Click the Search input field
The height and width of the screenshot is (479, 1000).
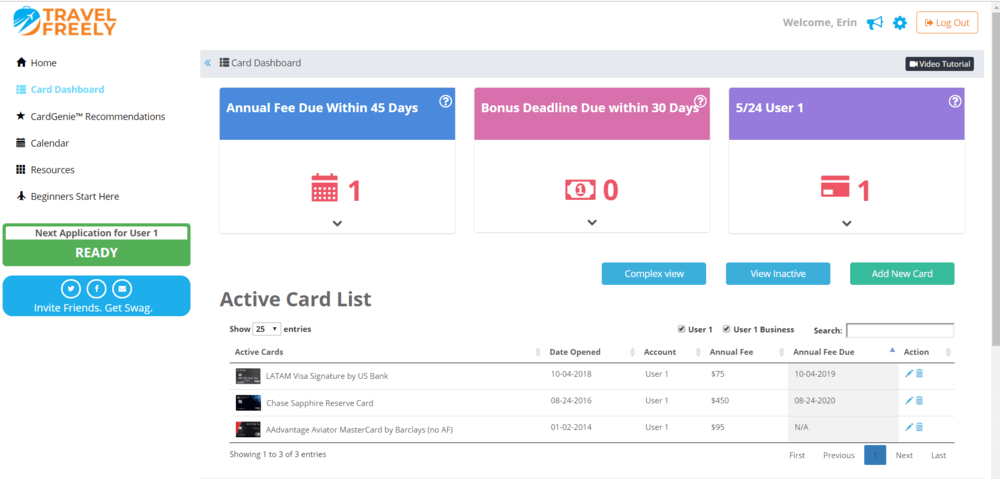click(900, 330)
